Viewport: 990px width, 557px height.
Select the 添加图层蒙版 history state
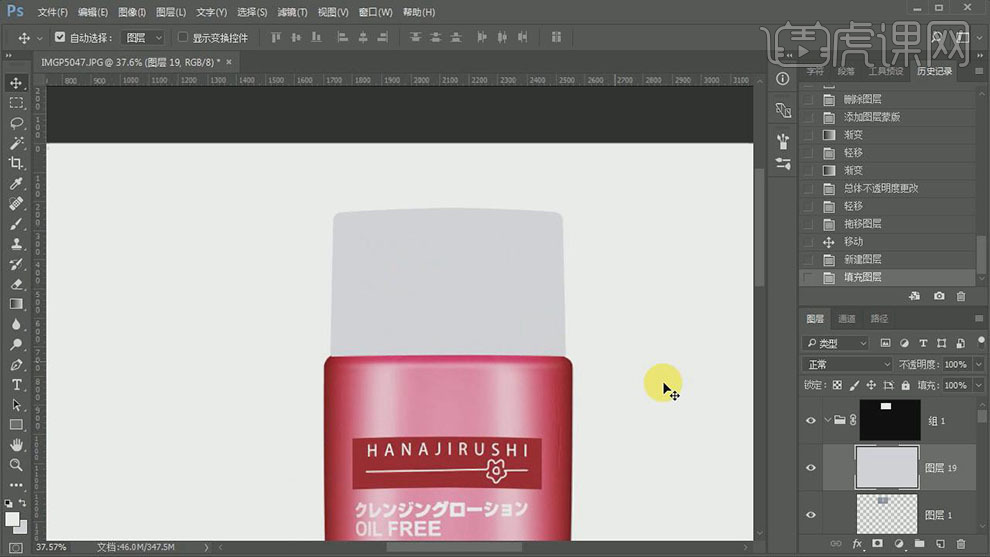click(x=889, y=117)
